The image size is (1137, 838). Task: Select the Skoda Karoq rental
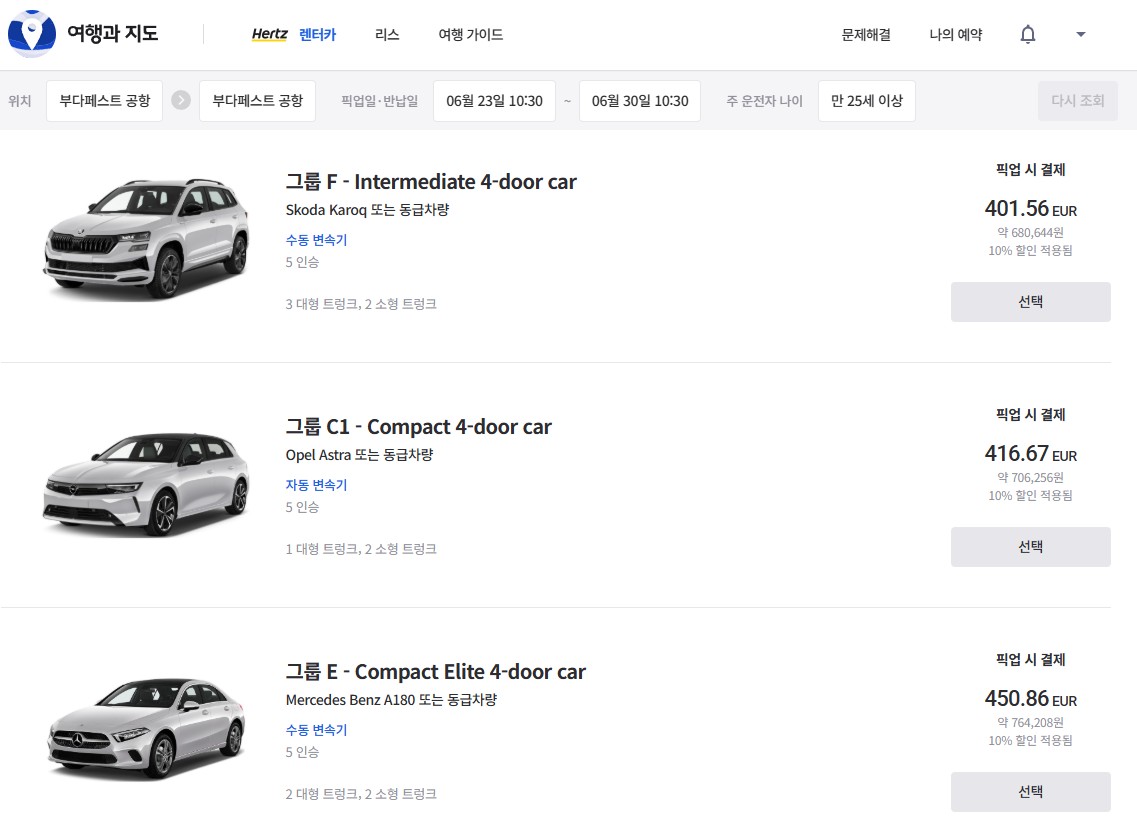(1030, 302)
